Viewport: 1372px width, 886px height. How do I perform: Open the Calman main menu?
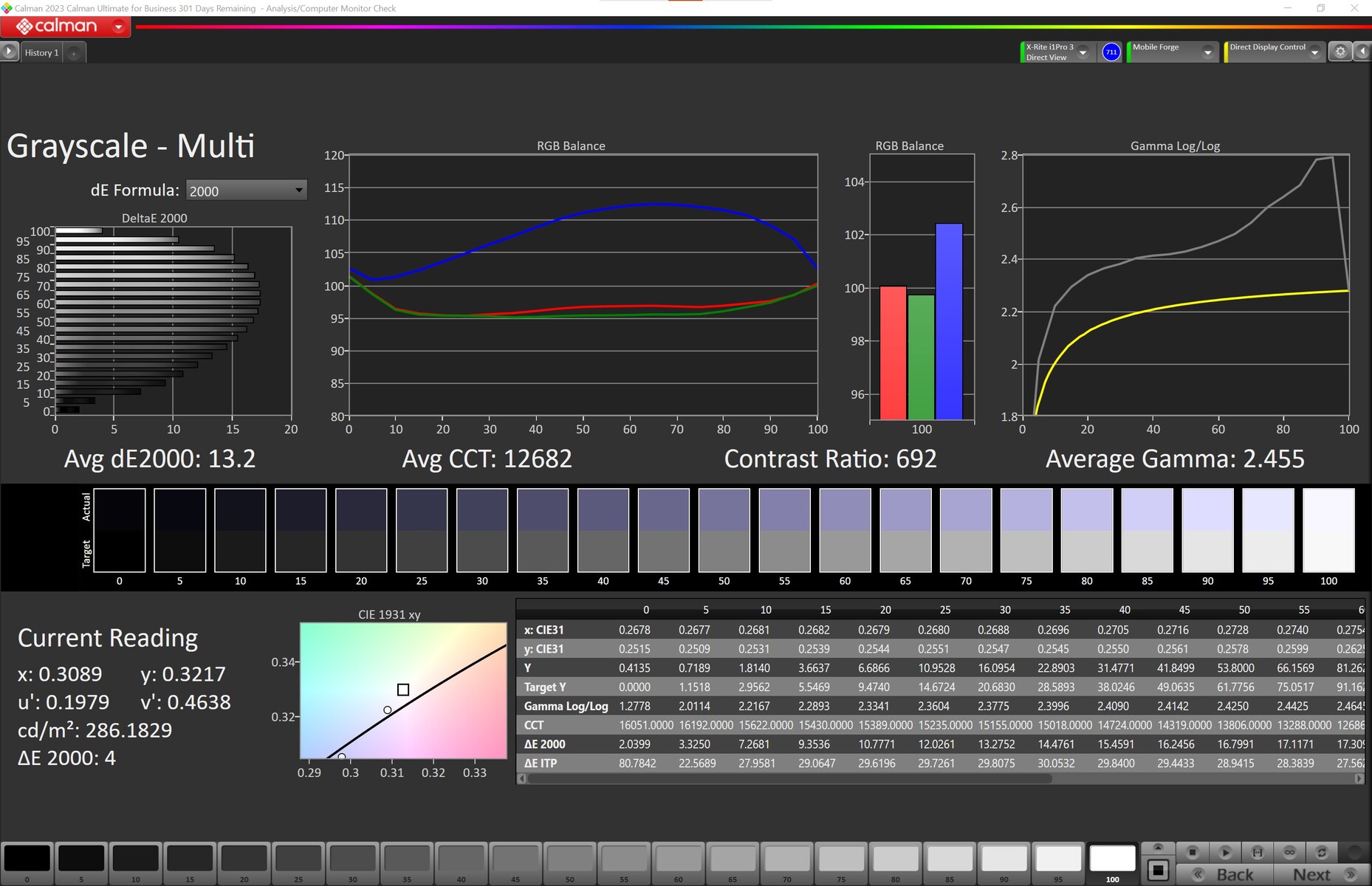tap(118, 27)
